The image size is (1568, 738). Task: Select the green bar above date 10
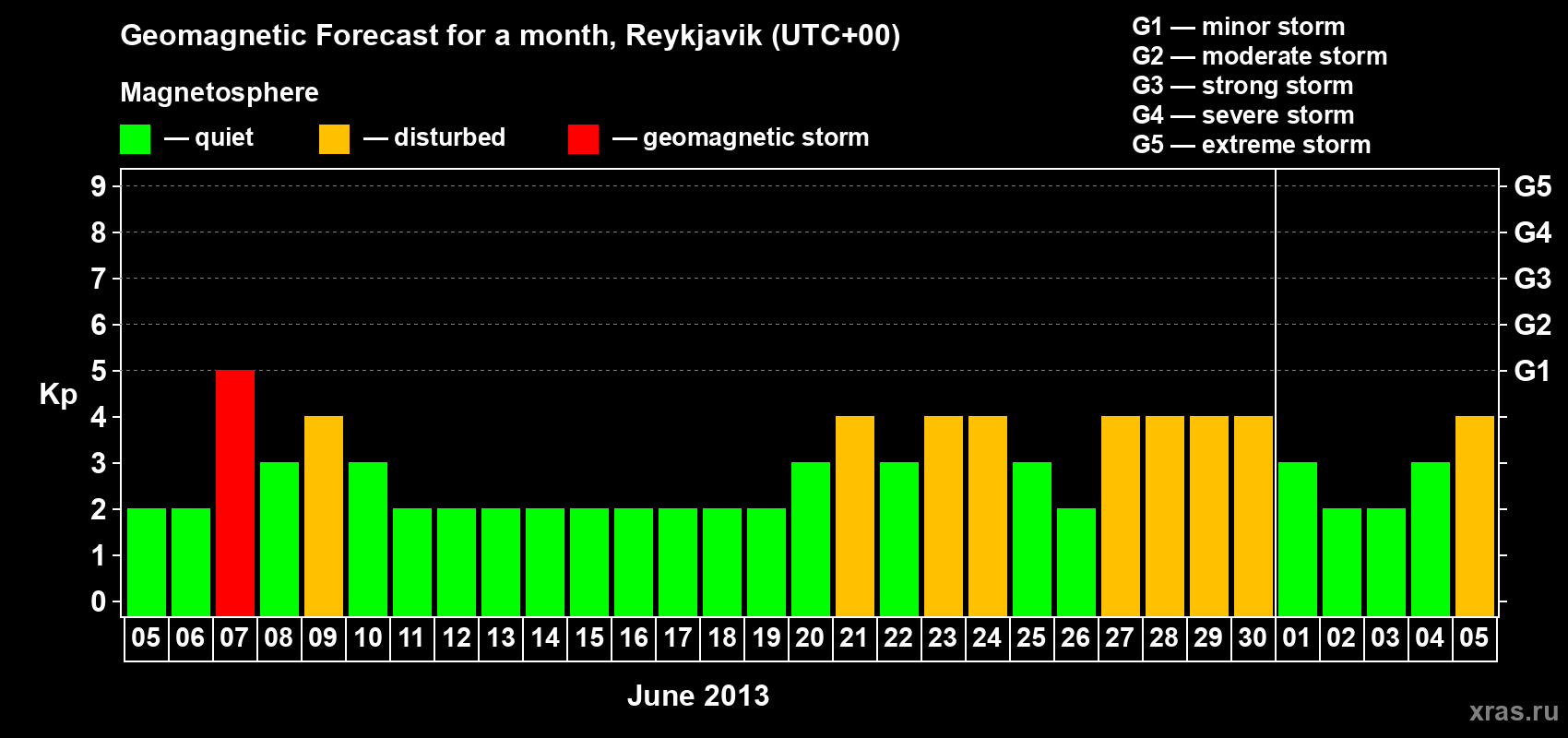(368, 540)
